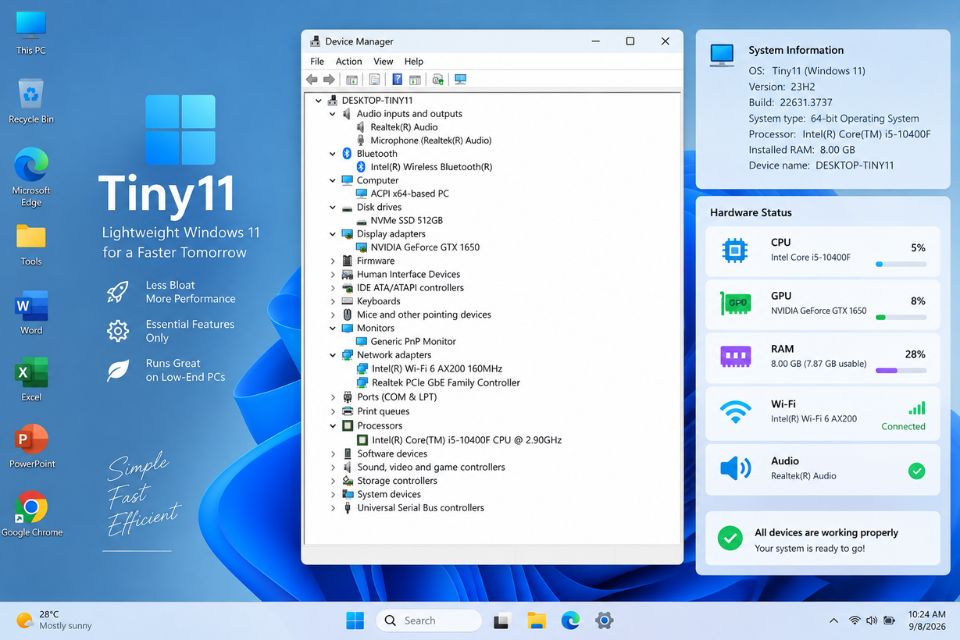
Task: Select Realtek(R) Audio device
Action: 404,127
